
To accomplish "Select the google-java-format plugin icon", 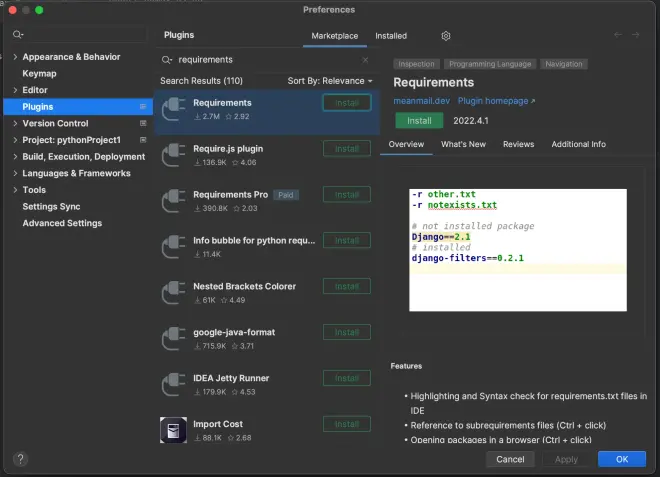I will 173,338.
